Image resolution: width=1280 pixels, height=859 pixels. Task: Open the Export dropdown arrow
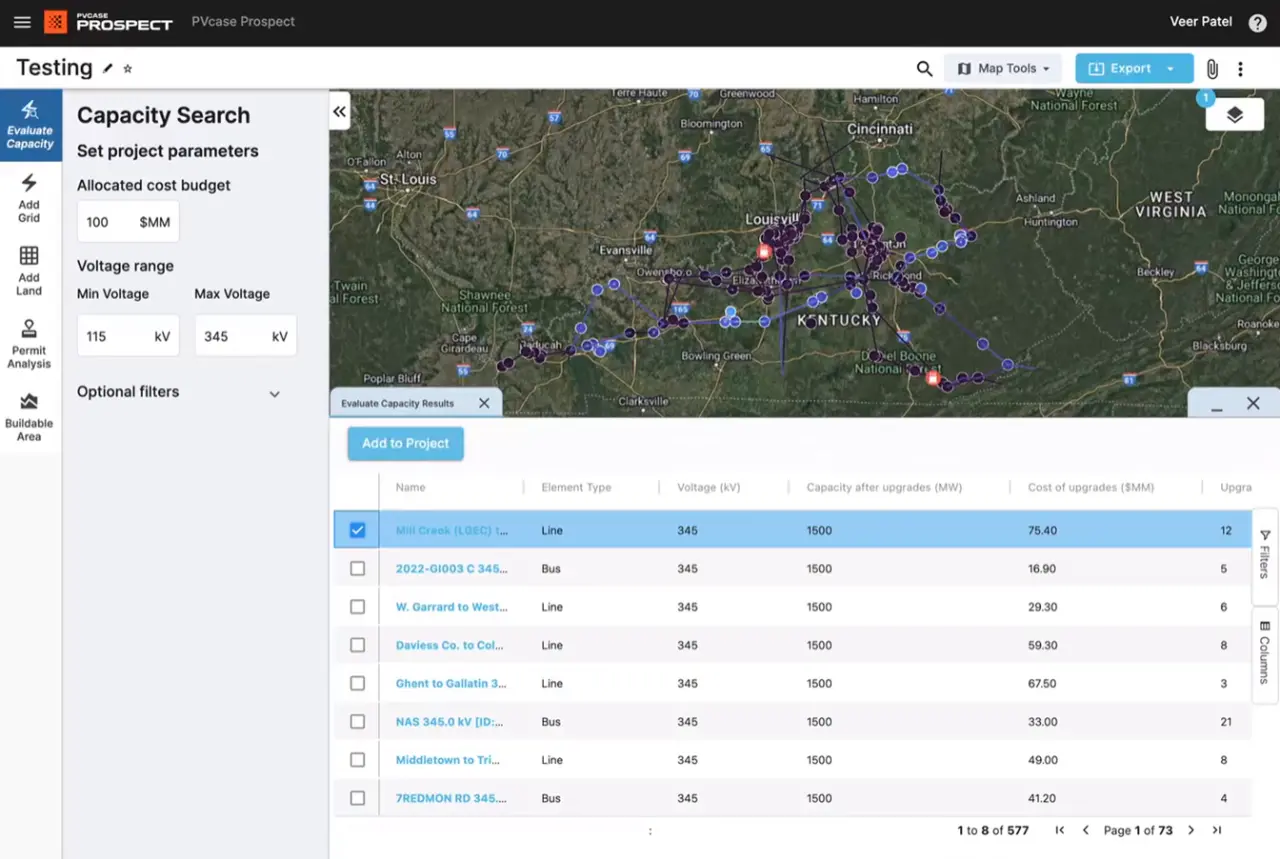[1170, 69]
